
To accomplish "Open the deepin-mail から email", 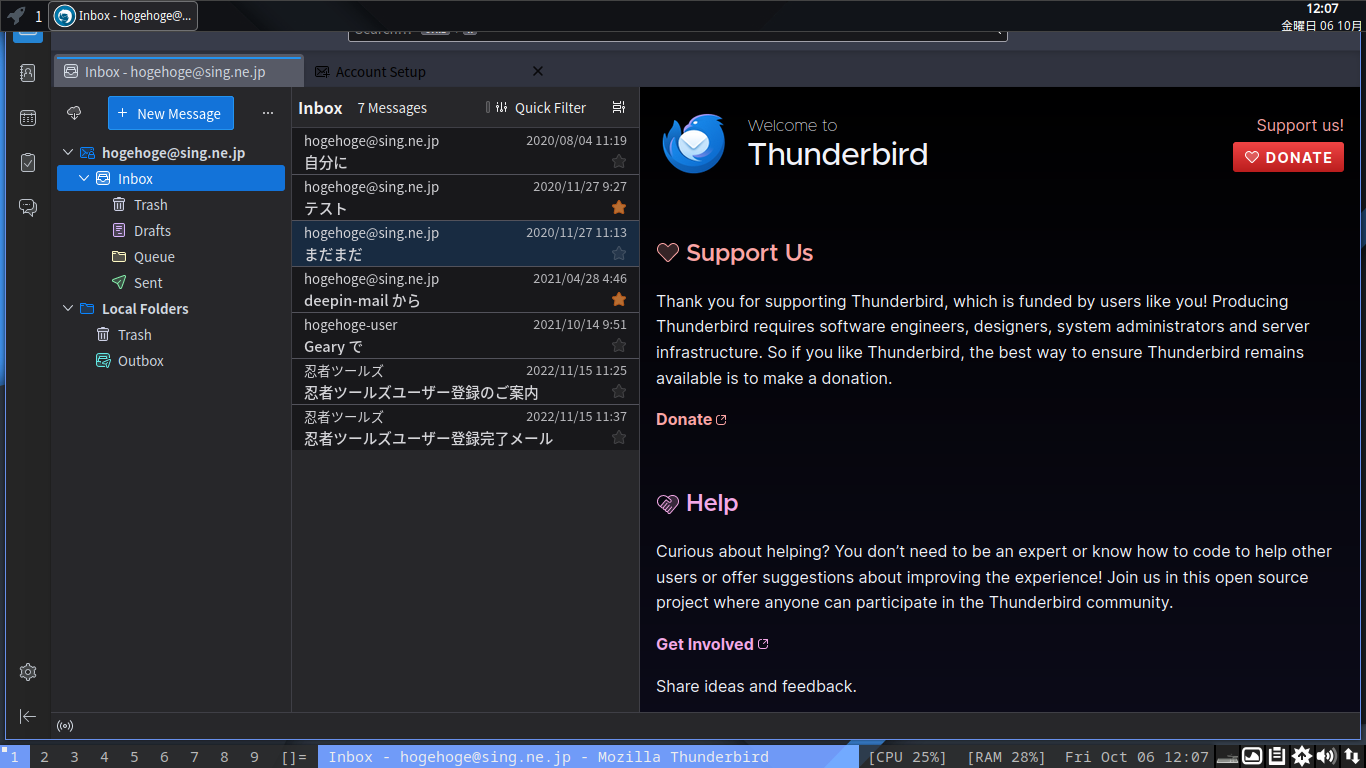I will click(x=465, y=289).
